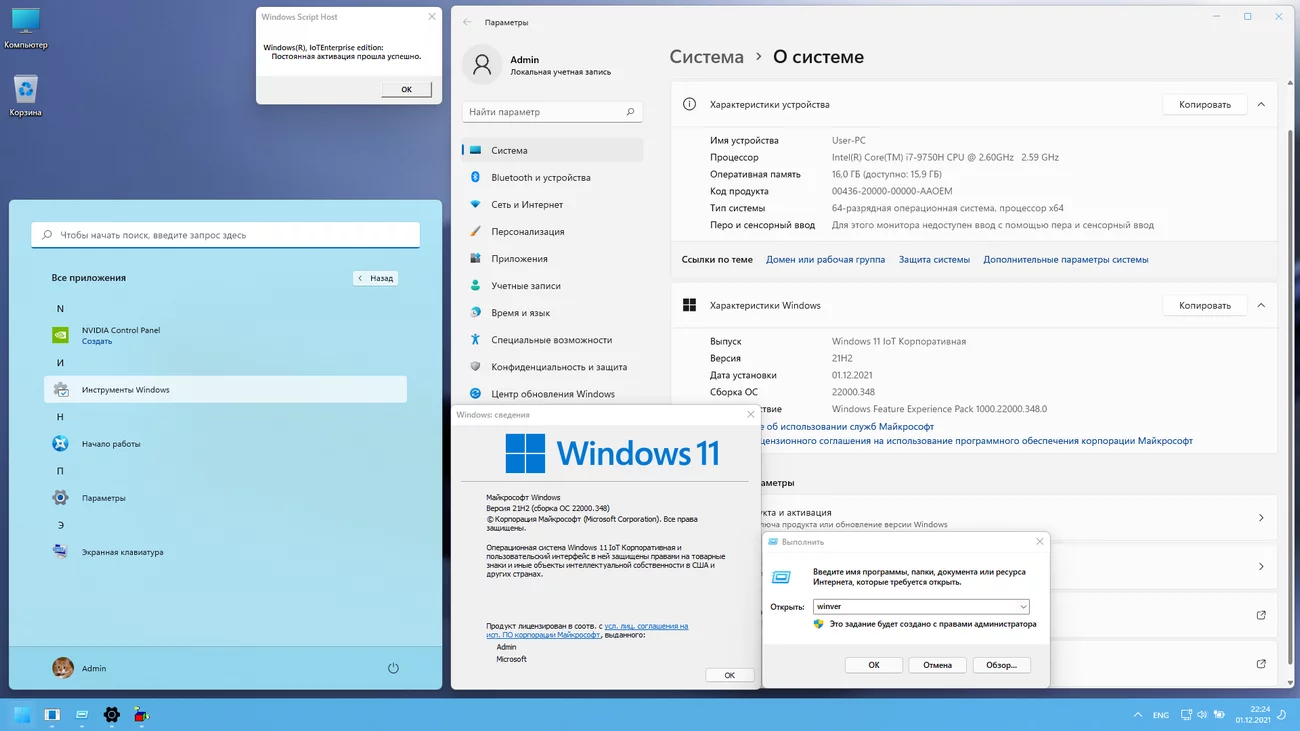The height and width of the screenshot is (731, 1300).
Task: Click Отмена in the Выполнить dialog
Action: click(937, 665)
